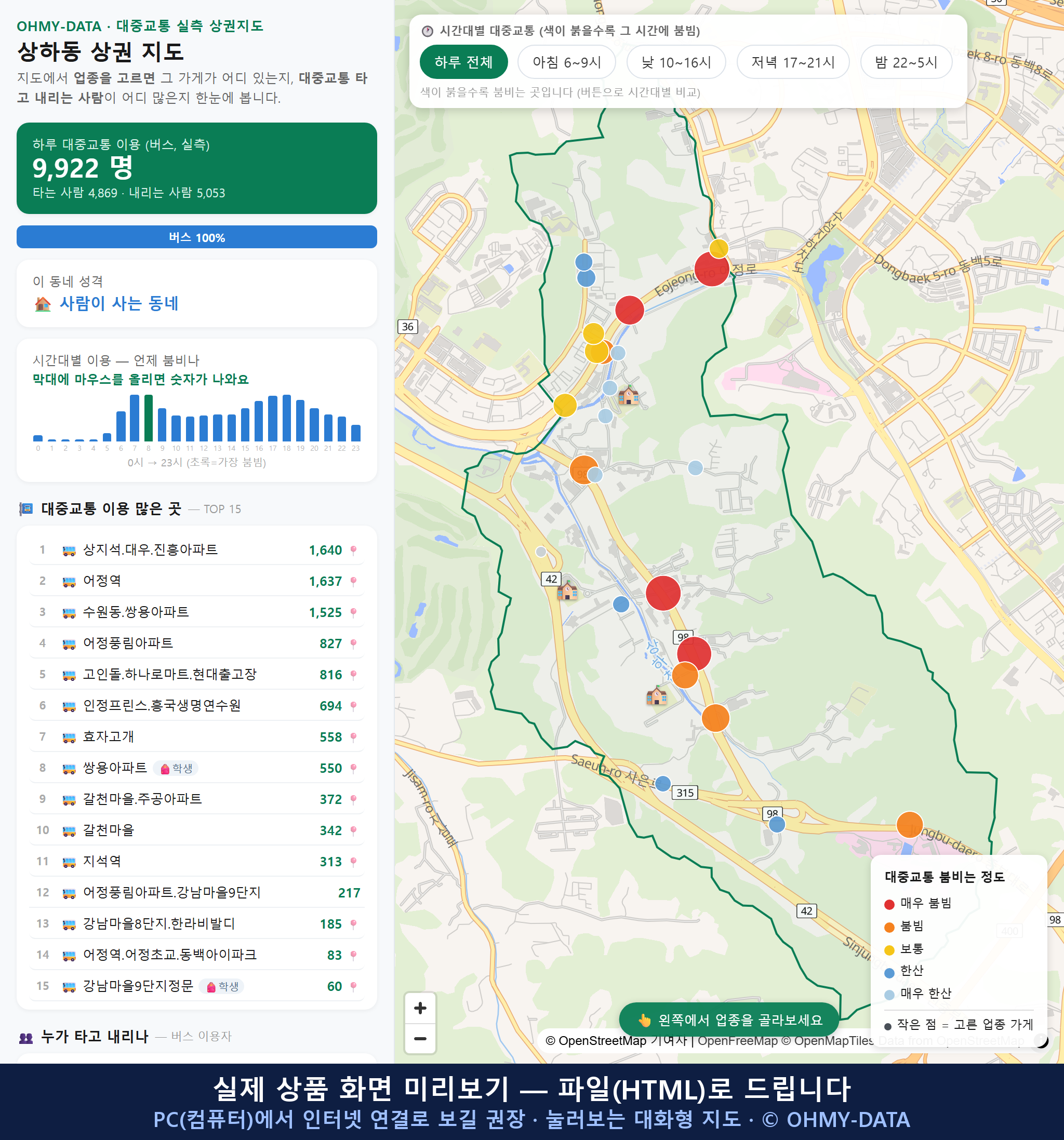1064x1140 pixels.
Task: Zoom out the map with minus button
Action: (420, 1039)
